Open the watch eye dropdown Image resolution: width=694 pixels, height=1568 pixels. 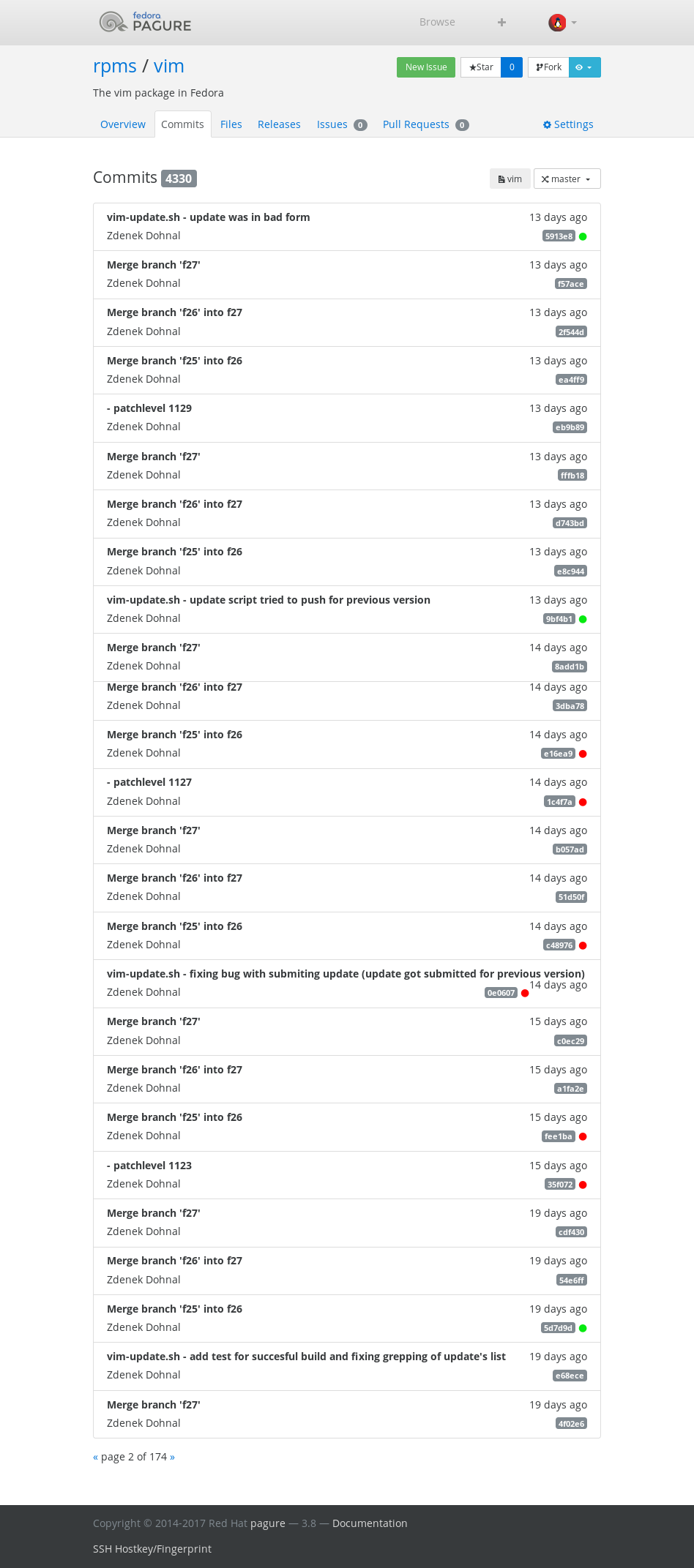pos(584,67)
